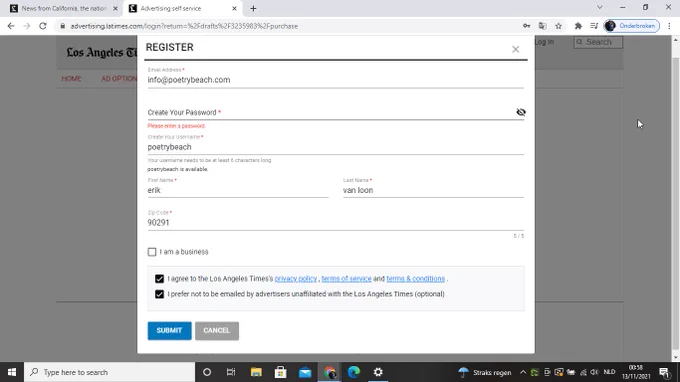The image size is (680, 382).
Task: Uncheck the prefer not to be emailed checkbox
Action: click(x=160, y=294)
